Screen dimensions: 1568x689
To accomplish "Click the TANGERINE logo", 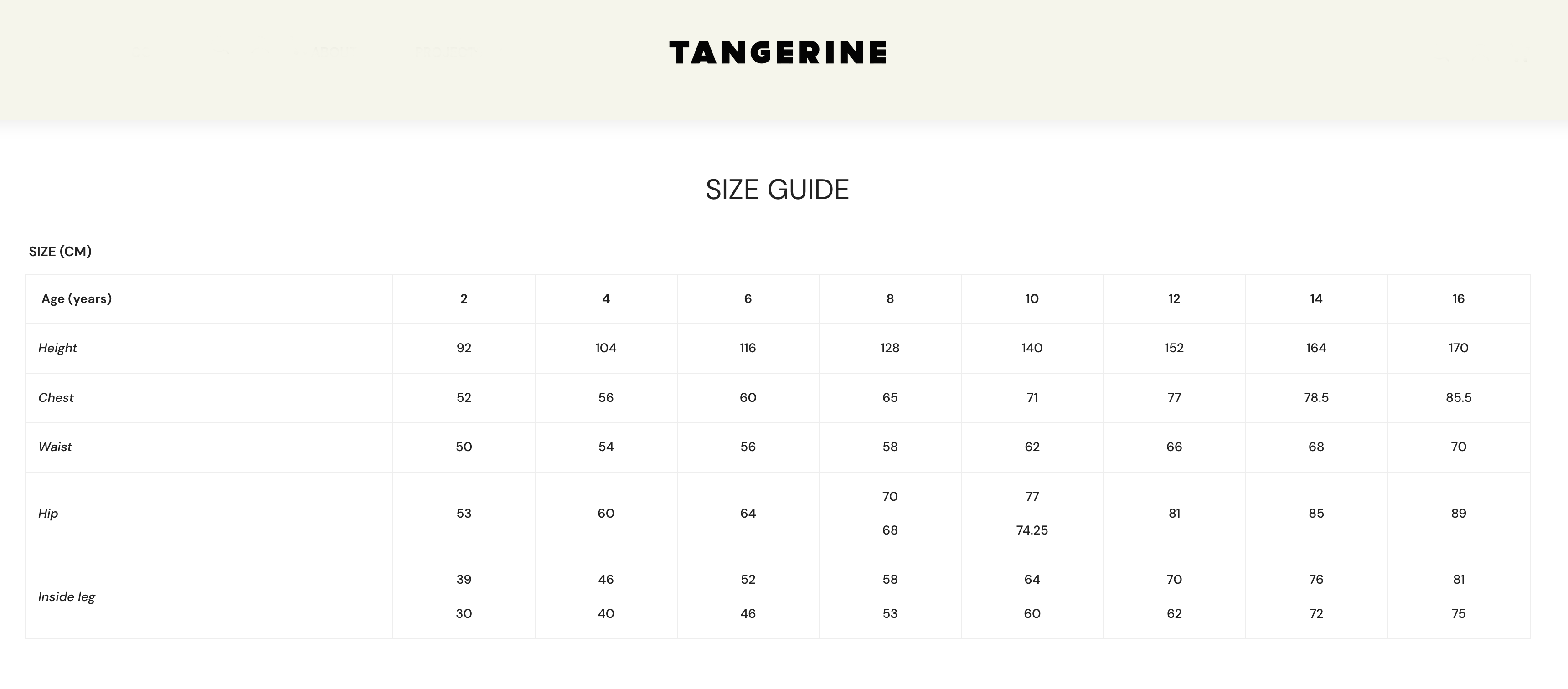I will coord(777,53).
